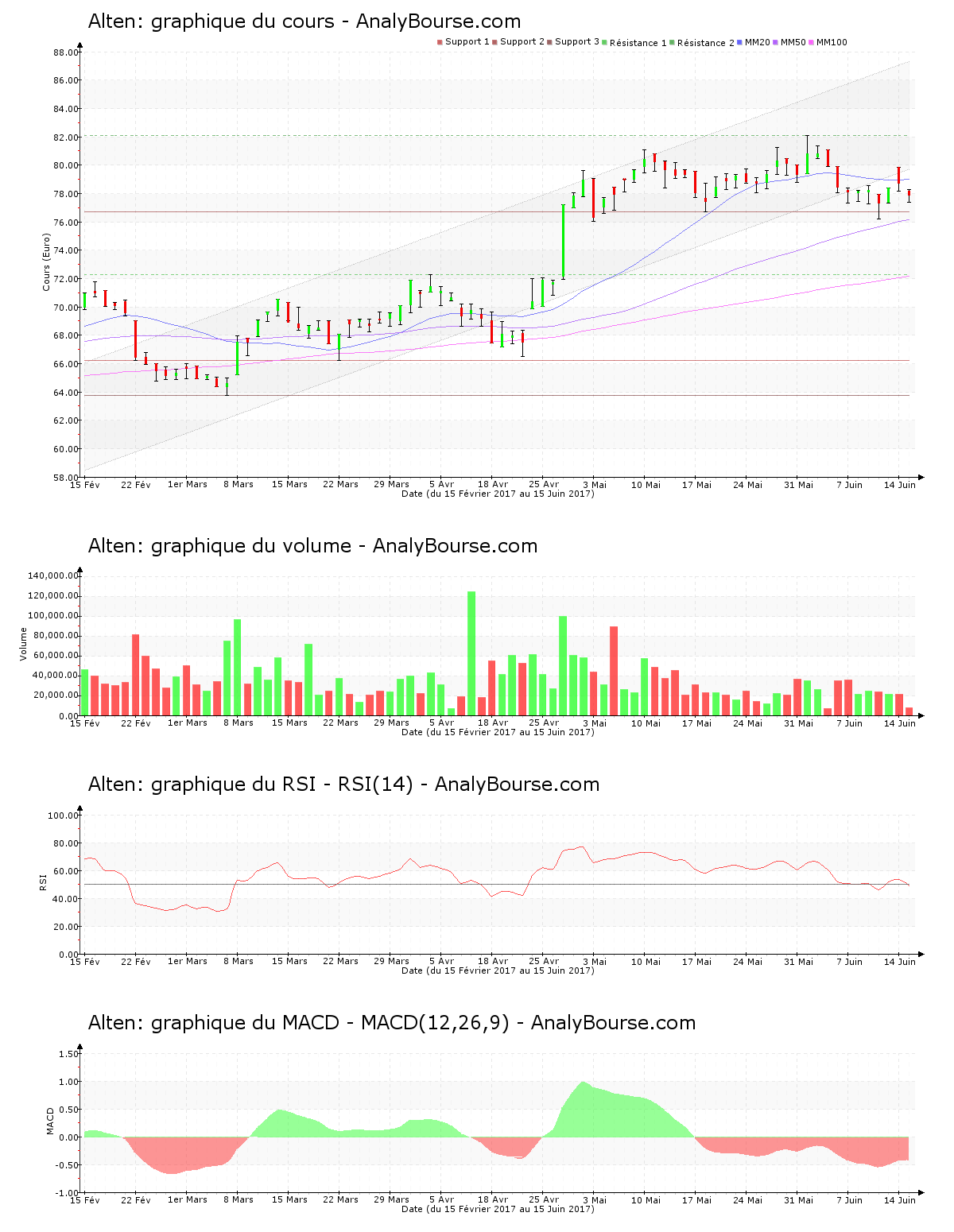
Task: Click the '14 Juin' date on the price chart axis
Action: (x=900, y=484)
